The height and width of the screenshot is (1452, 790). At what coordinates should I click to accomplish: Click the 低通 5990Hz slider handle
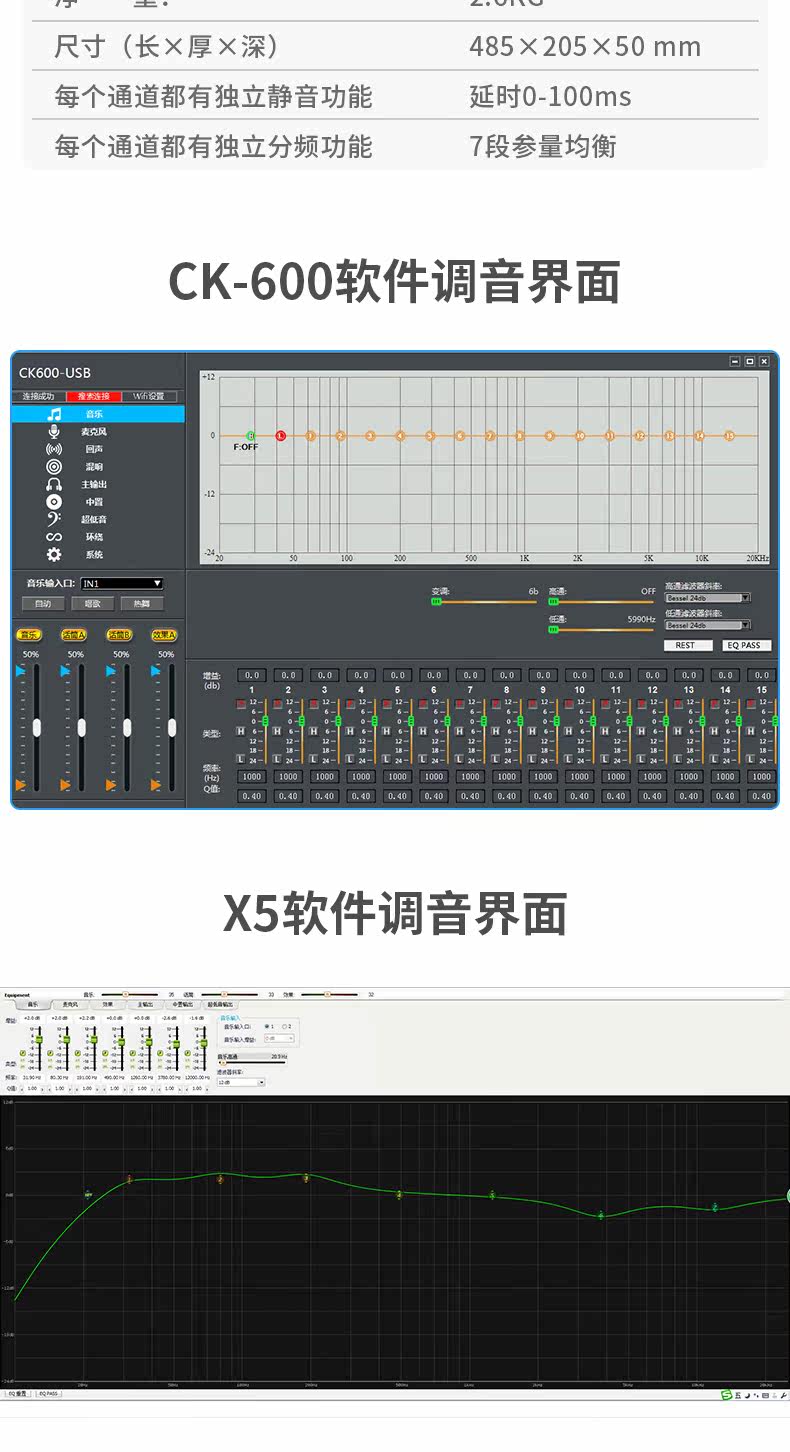click(x=553, y=629)
